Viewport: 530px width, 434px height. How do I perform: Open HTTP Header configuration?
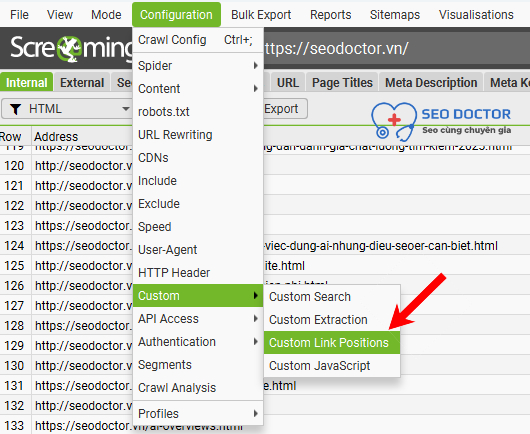pos(198,272)
